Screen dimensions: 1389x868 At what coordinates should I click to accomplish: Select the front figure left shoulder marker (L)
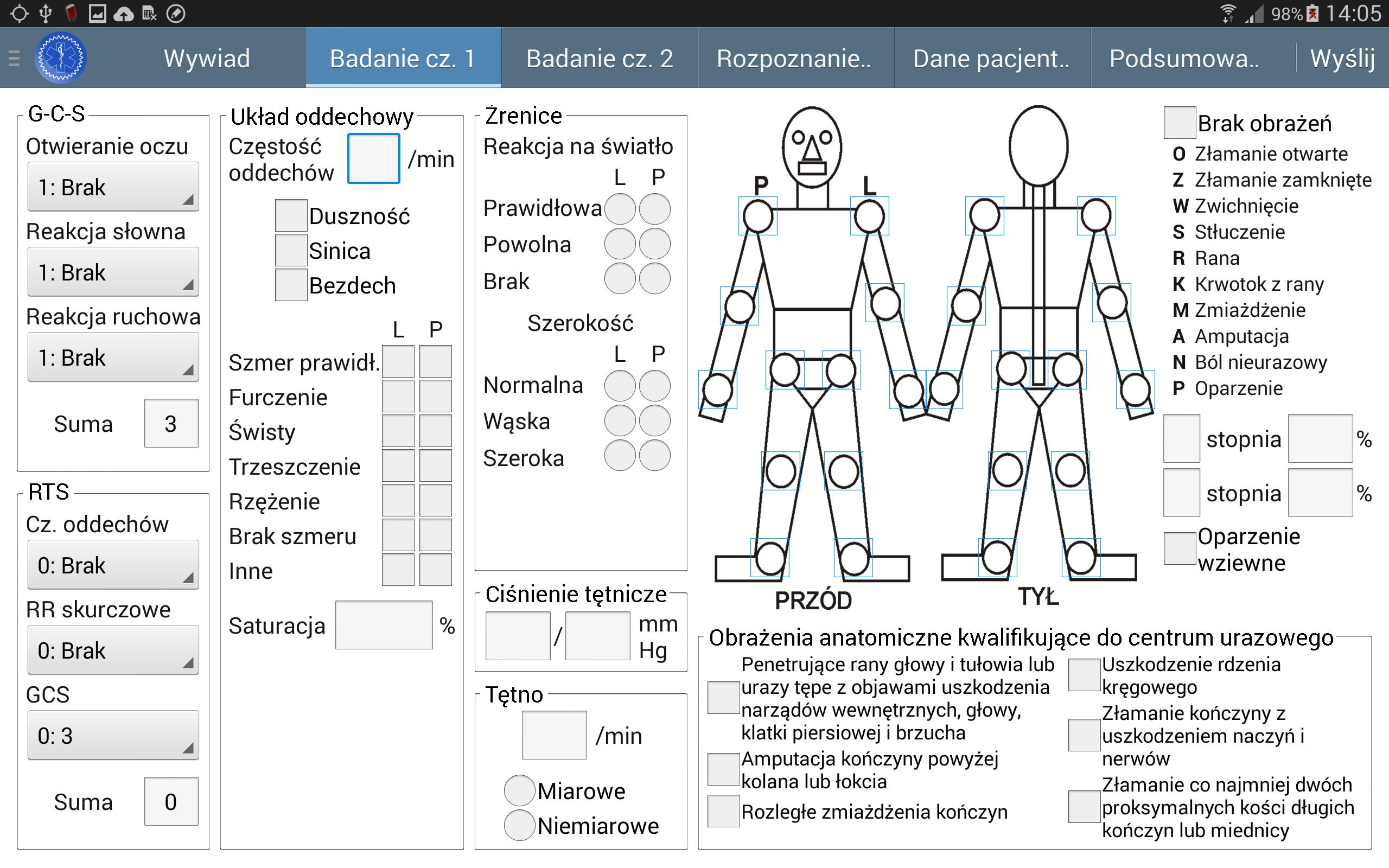point(869,216)
